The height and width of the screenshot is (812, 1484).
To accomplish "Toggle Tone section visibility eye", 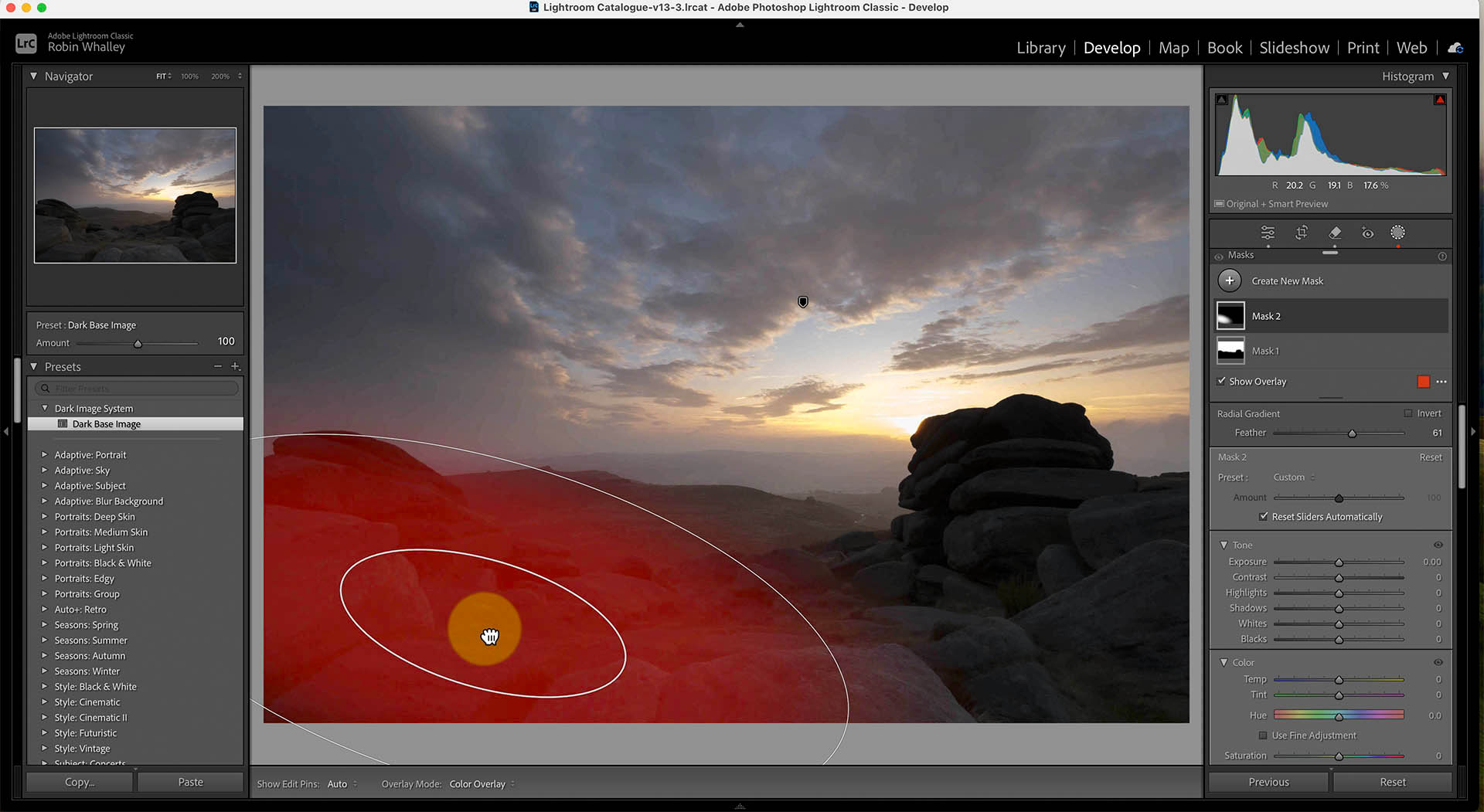I will 1438,545.
